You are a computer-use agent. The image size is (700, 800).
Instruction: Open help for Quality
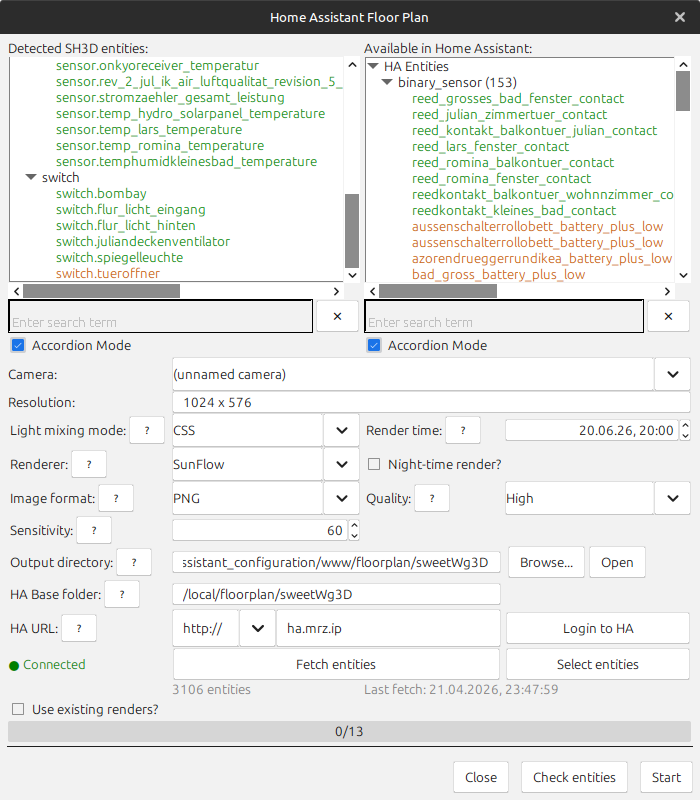432,498
